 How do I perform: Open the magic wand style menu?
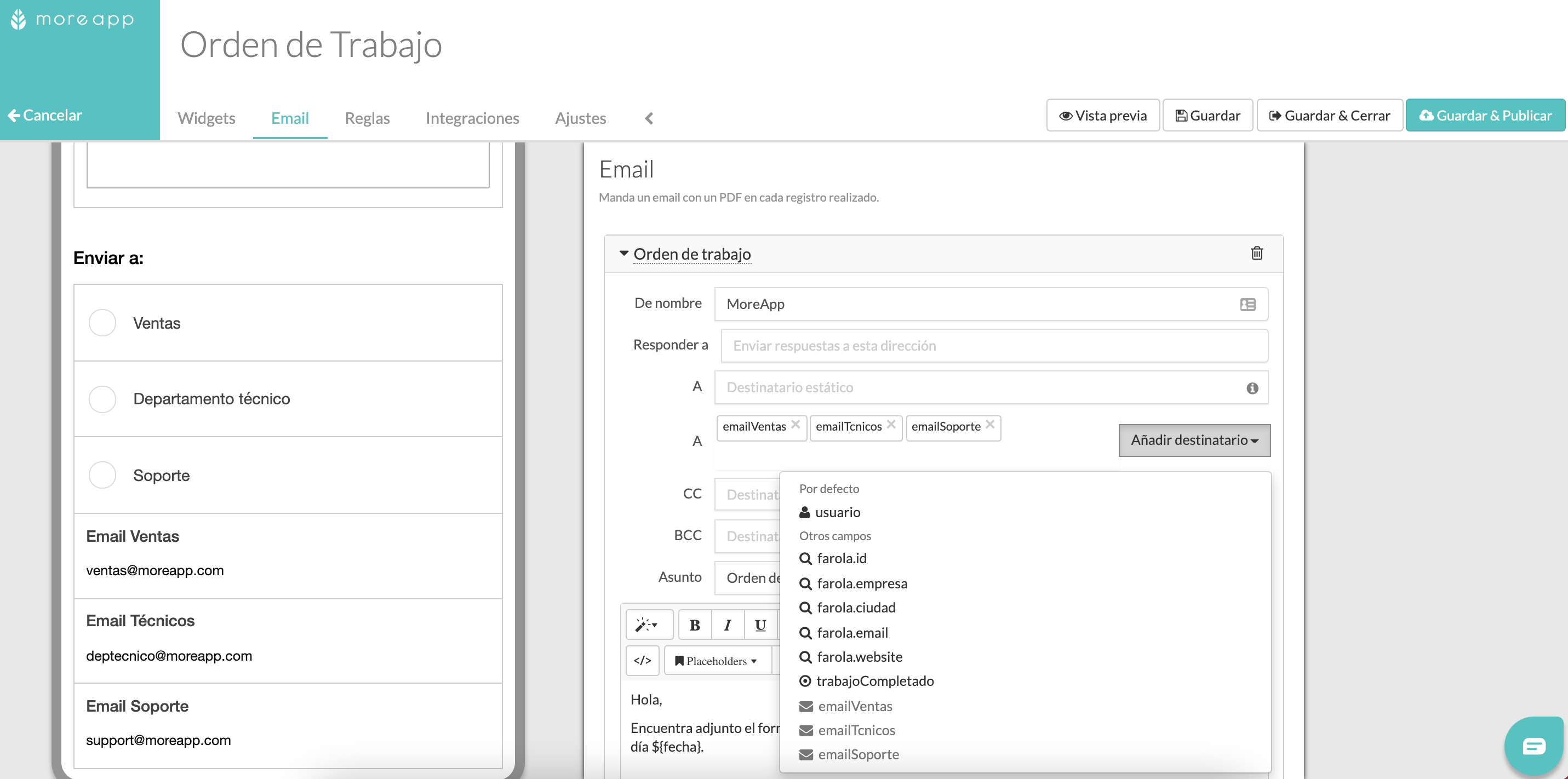[x=649, y=625]
